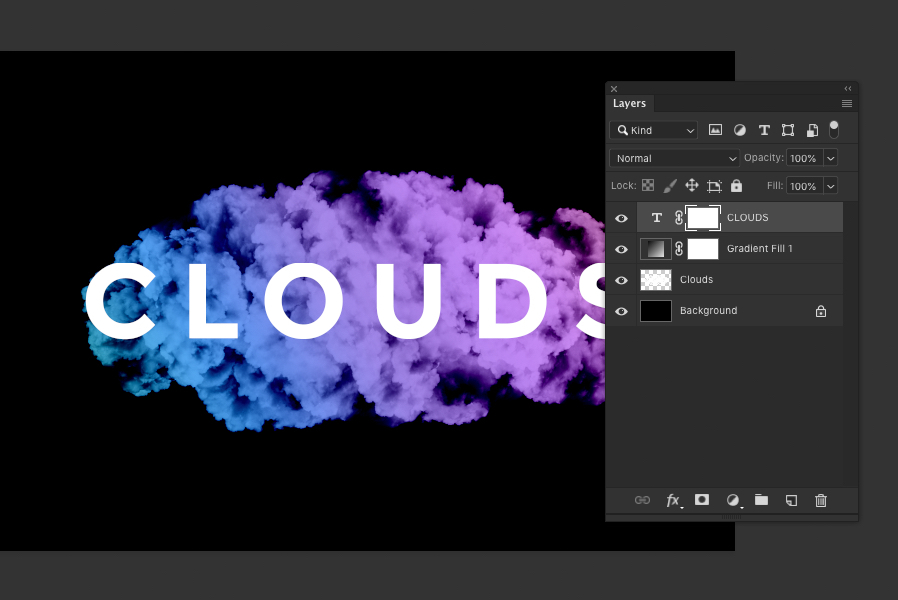Image resolution: width=898 pixels, height=600 pixels.
Task: Click mask link icon on Gradient Fill 1
Action: [x=679, y=248]
